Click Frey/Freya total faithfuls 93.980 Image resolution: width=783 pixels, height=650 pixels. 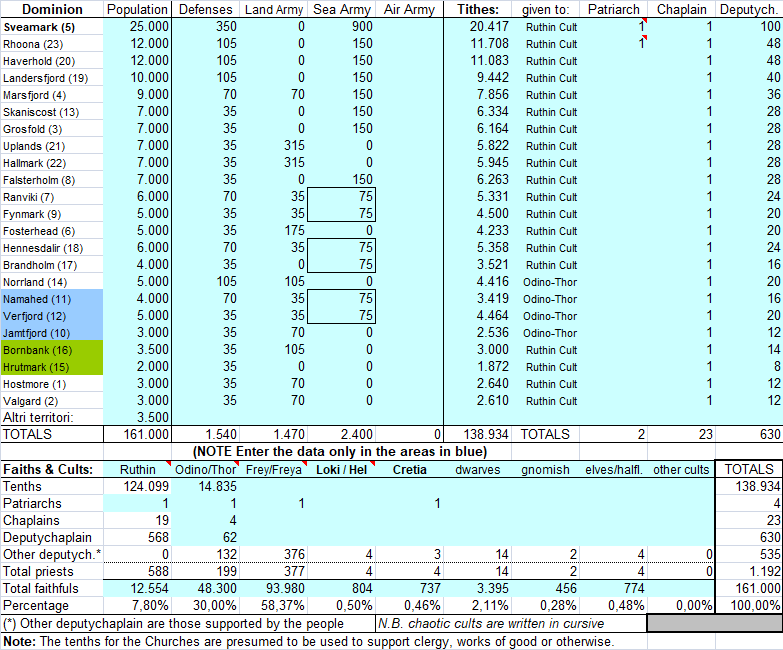pyautogui.click(x=273, y=588)
